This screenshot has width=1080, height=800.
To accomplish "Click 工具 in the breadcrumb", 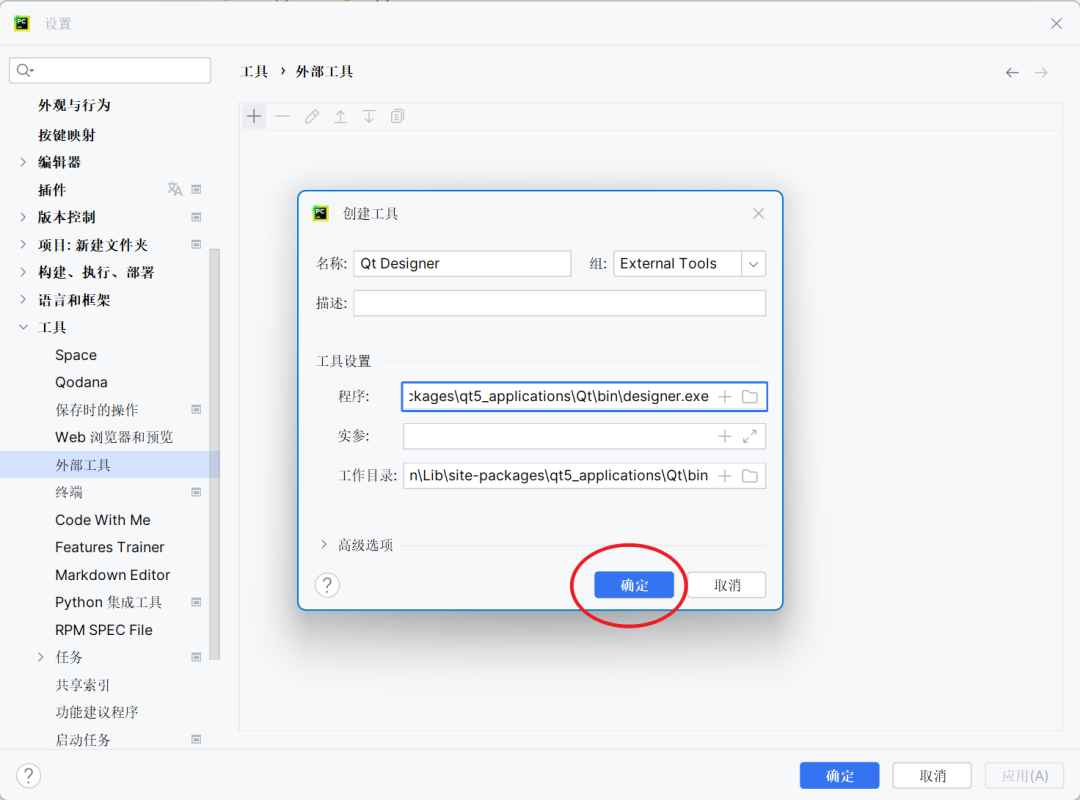I will click(254, 72).
